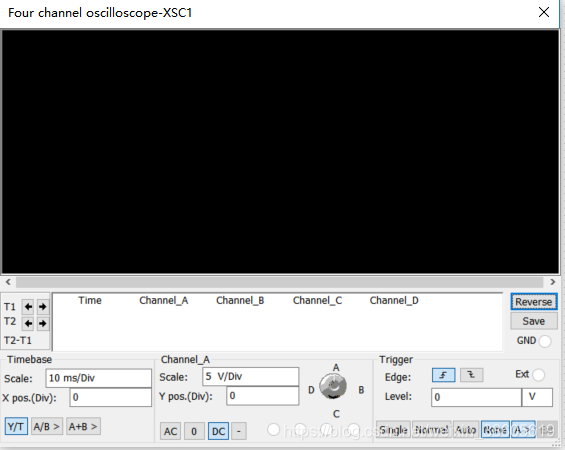Select channel C label below the knob
565x450 pixels.
(x=336, y=414)
